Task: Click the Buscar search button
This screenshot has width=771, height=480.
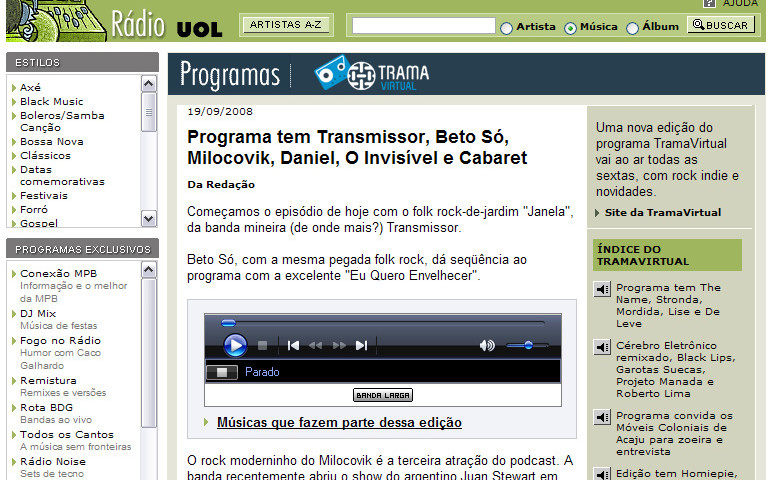Action: (721, 25)
